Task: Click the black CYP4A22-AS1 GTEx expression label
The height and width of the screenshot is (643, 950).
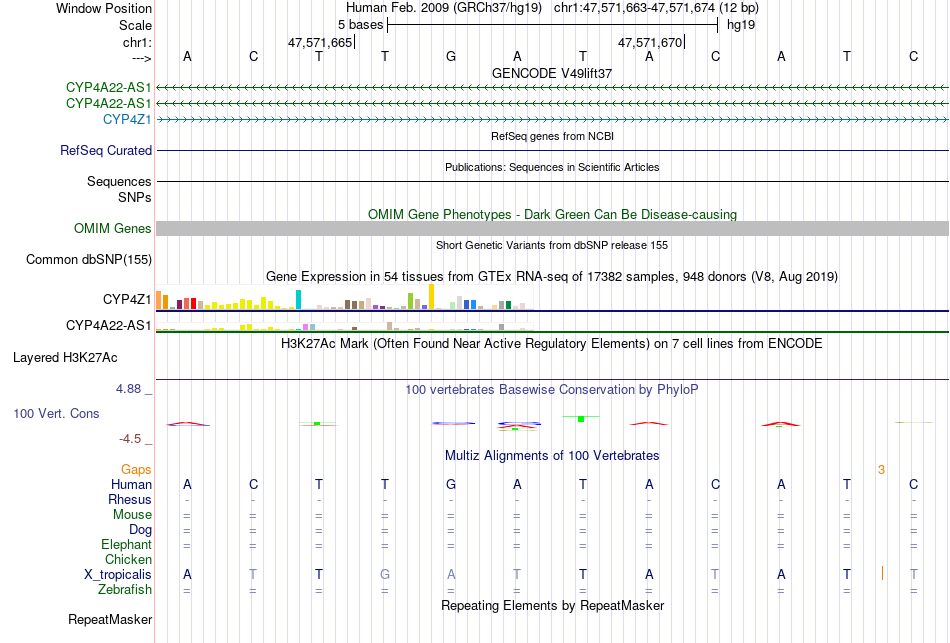Action: [108, 325]
